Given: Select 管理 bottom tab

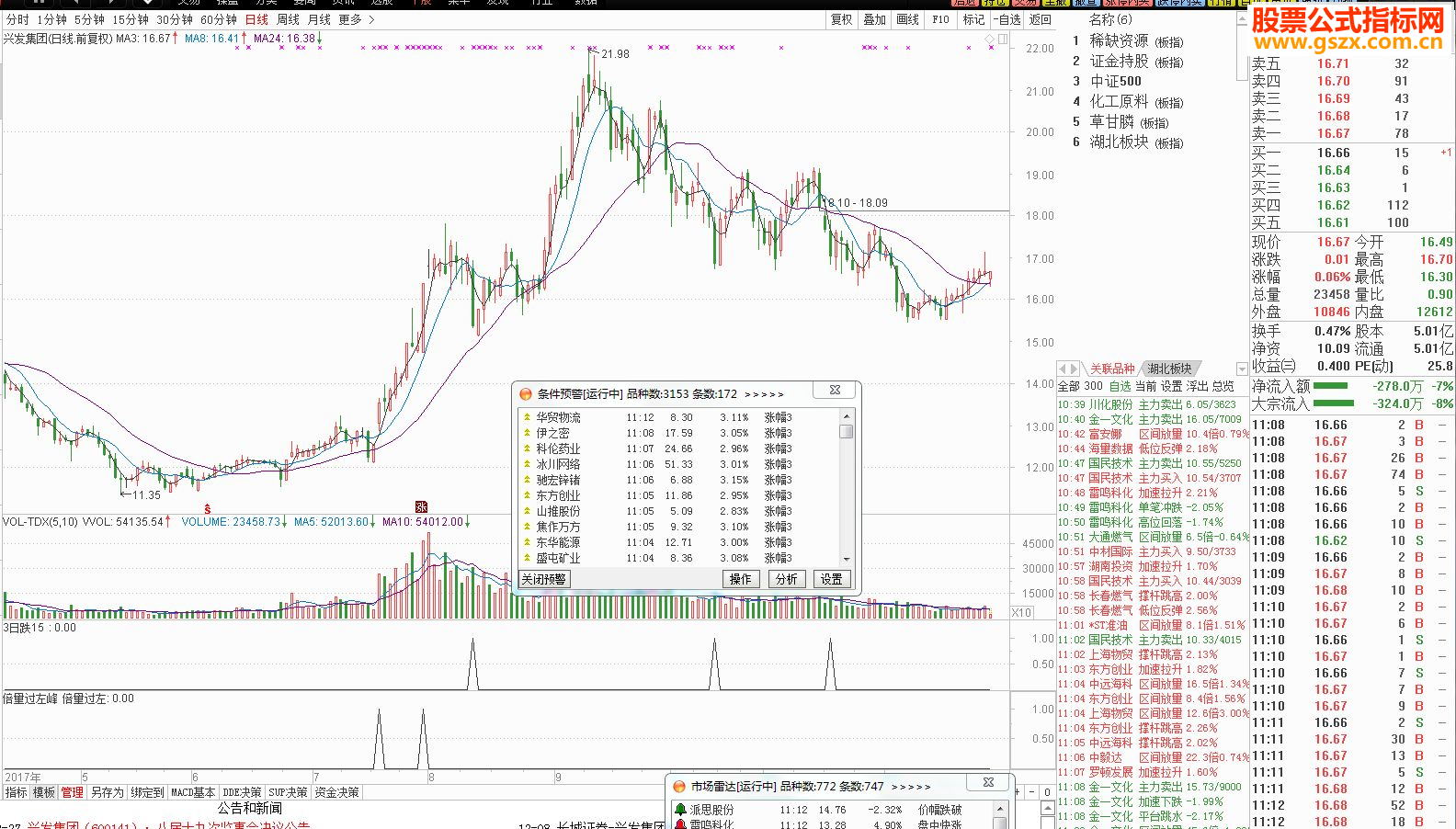Looking at the screenshot, I should point(73,792).
